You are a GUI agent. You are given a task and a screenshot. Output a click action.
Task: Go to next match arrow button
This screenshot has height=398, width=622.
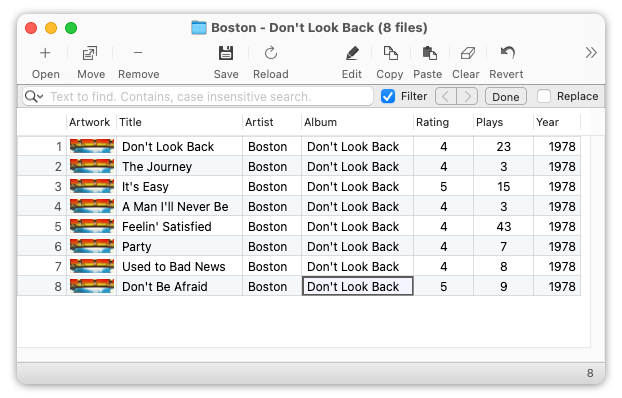pyautogui.click(x=467, y=96)
